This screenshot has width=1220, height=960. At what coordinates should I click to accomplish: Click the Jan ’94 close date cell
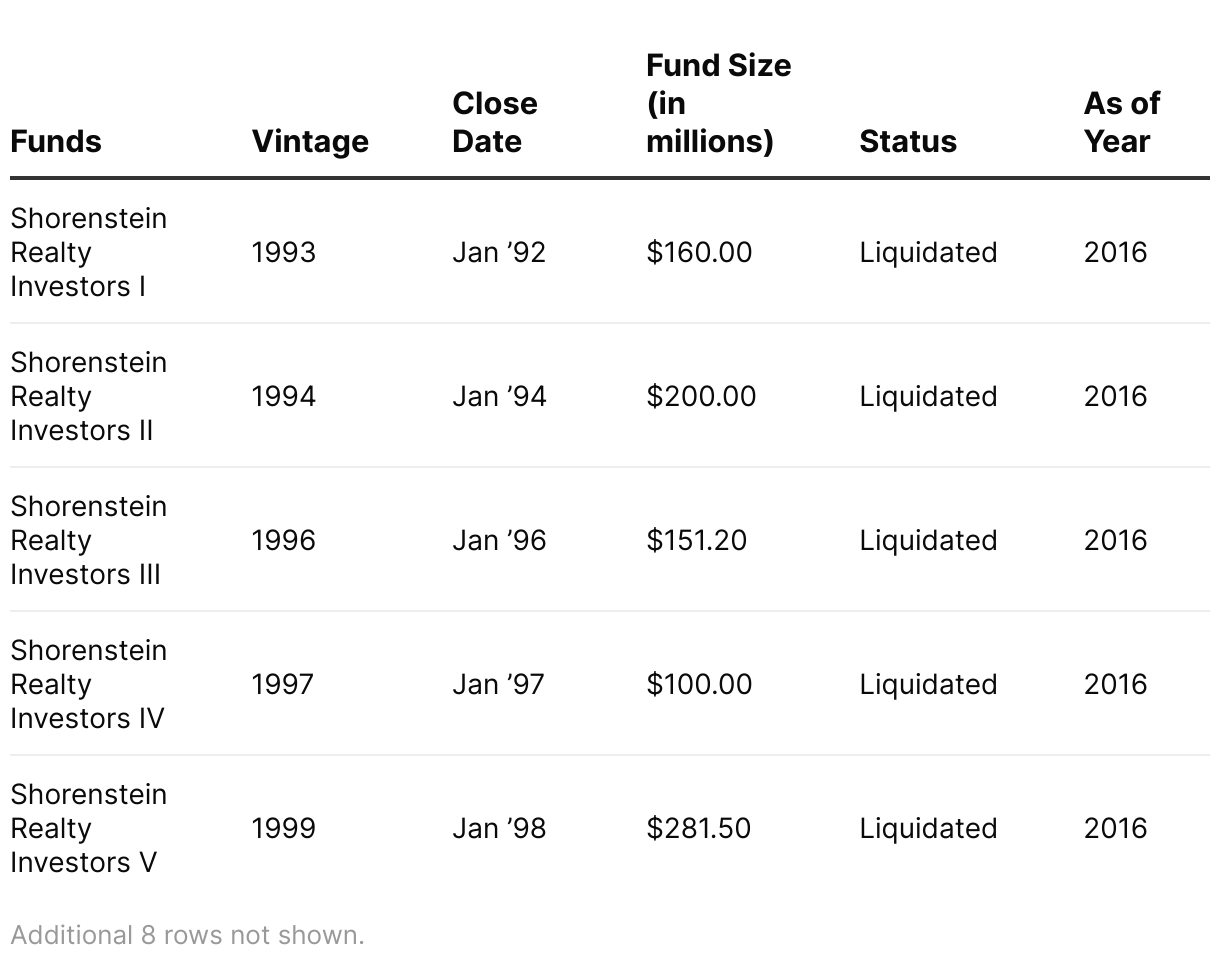(x=499, y=396)
